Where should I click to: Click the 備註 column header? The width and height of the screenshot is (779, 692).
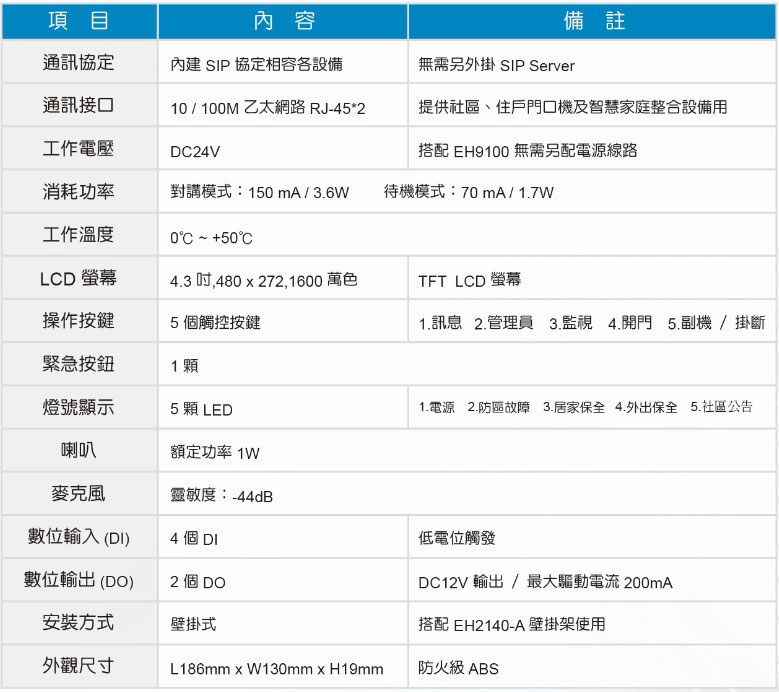pyautogui.click(x=594, y=21)
